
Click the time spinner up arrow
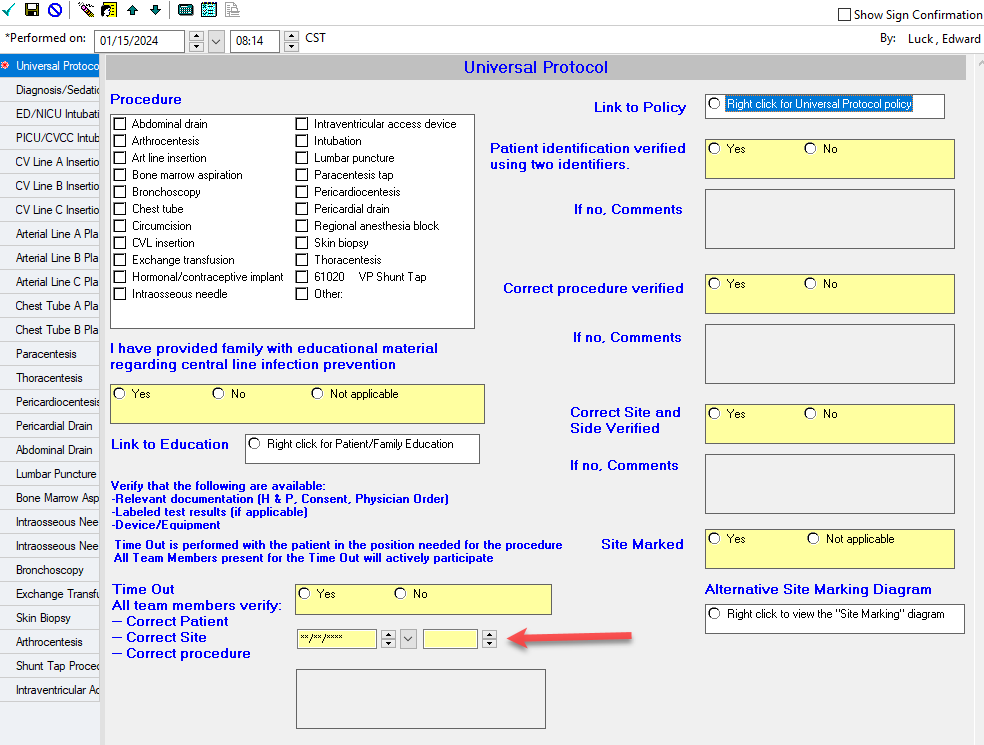coord(488,633)
